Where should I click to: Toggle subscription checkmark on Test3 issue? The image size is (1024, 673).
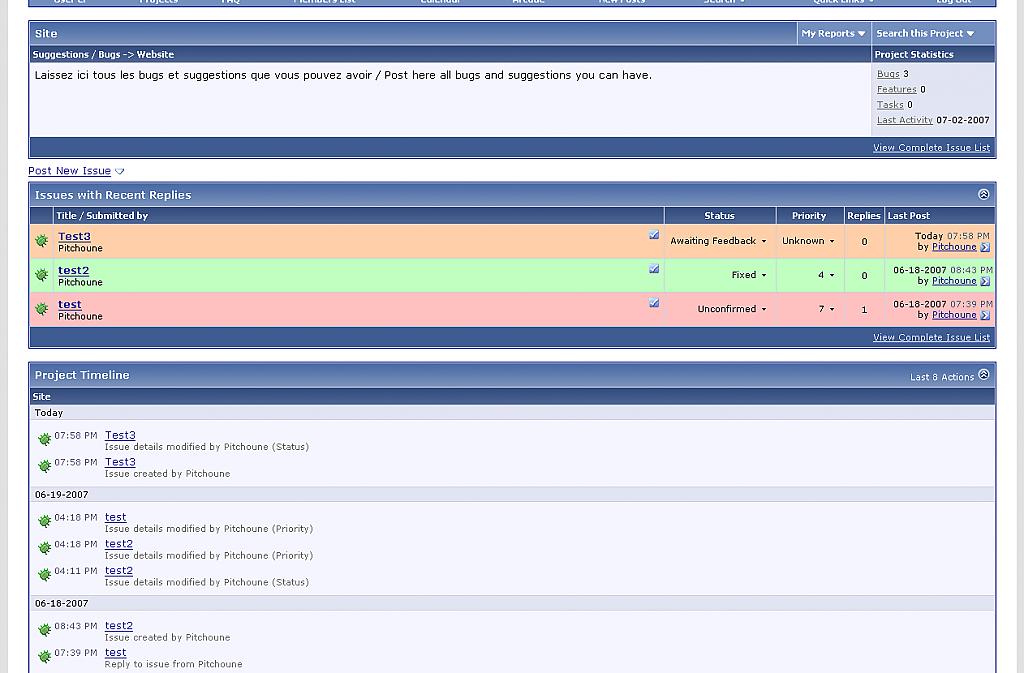[654, 235]
